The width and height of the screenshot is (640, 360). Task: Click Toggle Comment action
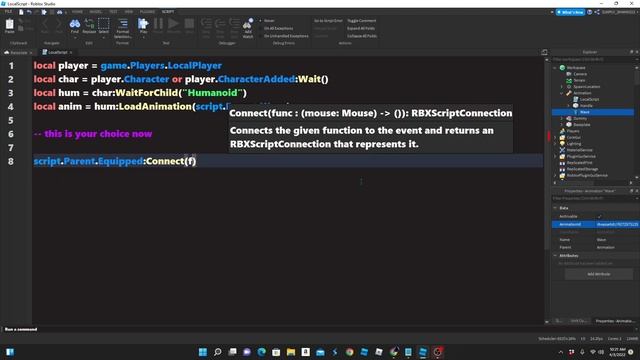click(362, 21)
